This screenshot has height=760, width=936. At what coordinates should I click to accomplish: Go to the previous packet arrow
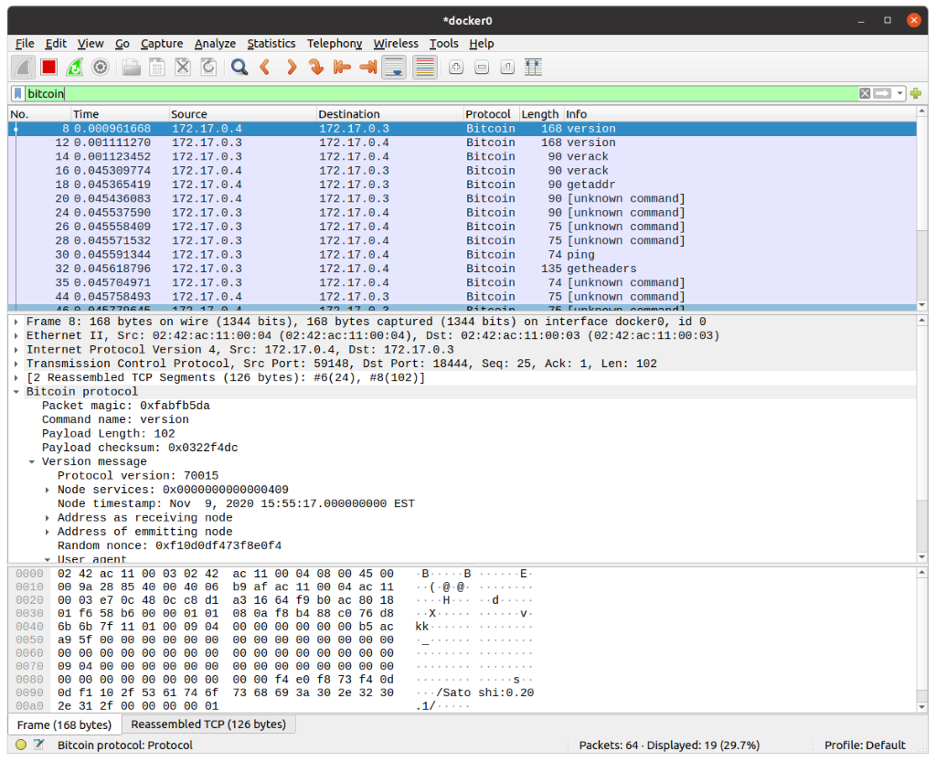[265, 67]
